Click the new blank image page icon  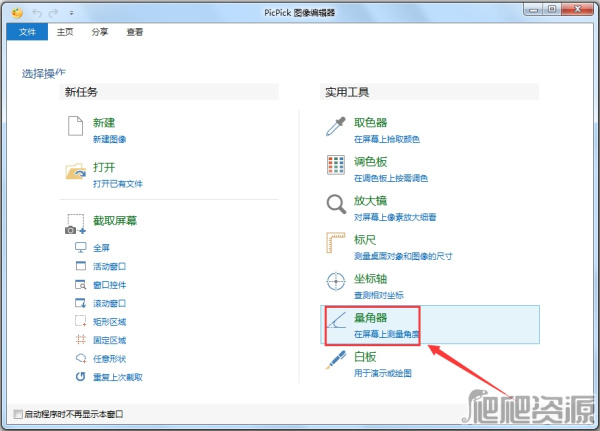(75, 126)
